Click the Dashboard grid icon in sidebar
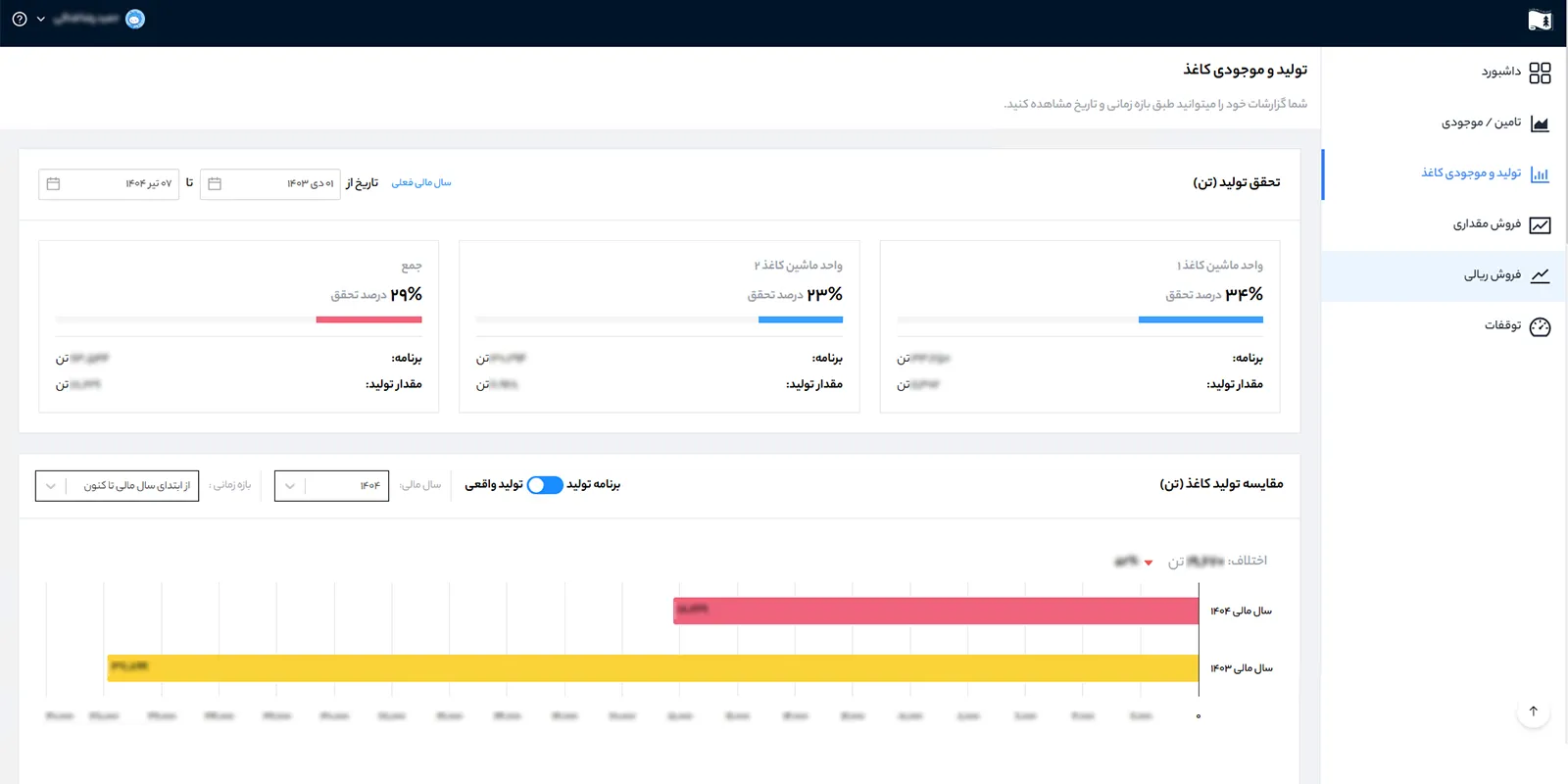Viewport: 1568px width, 784px height. click(1540, 73)
